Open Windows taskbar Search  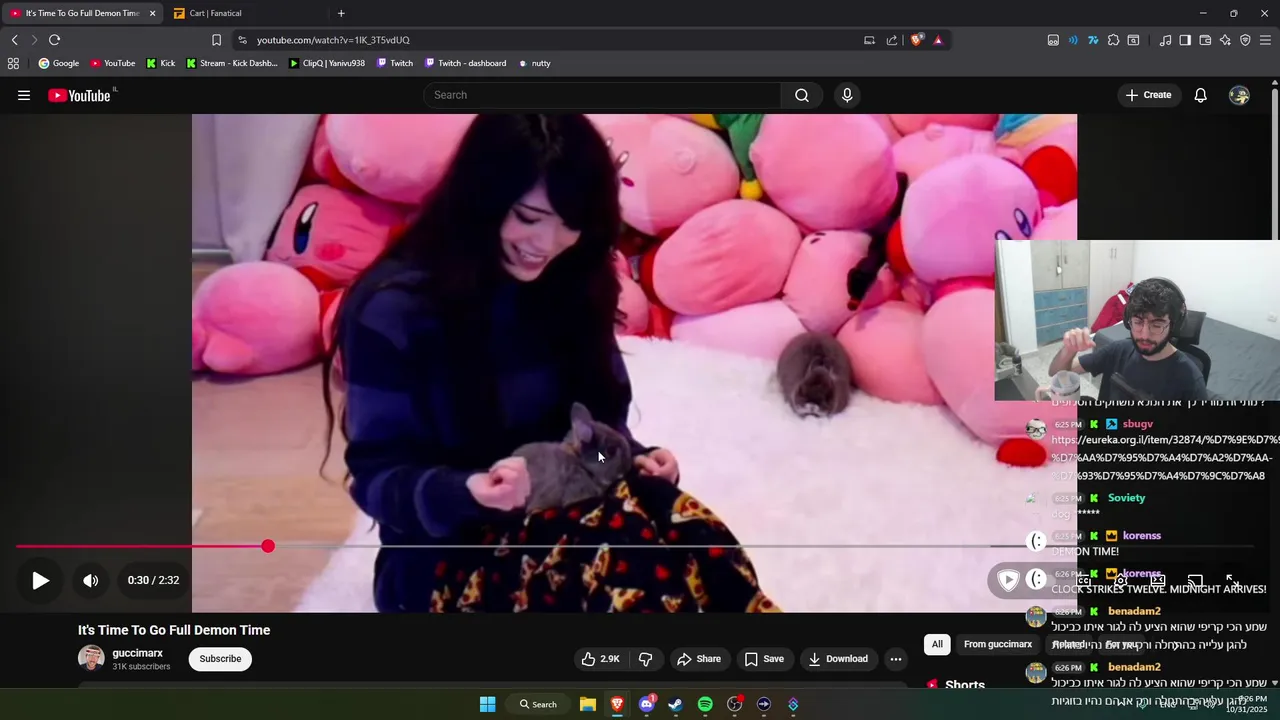[537, 704]
